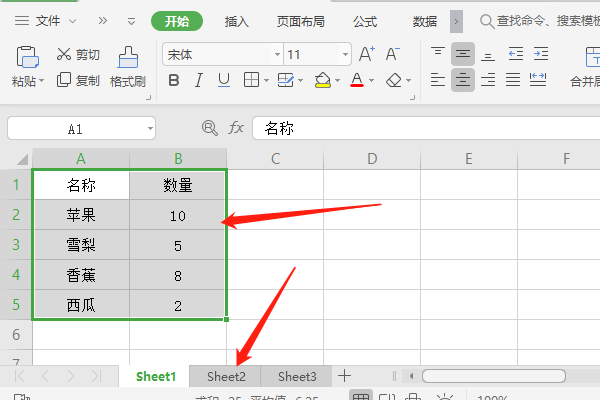Select cell with value 8
600x400 pixels.
[x=178, y=275]
